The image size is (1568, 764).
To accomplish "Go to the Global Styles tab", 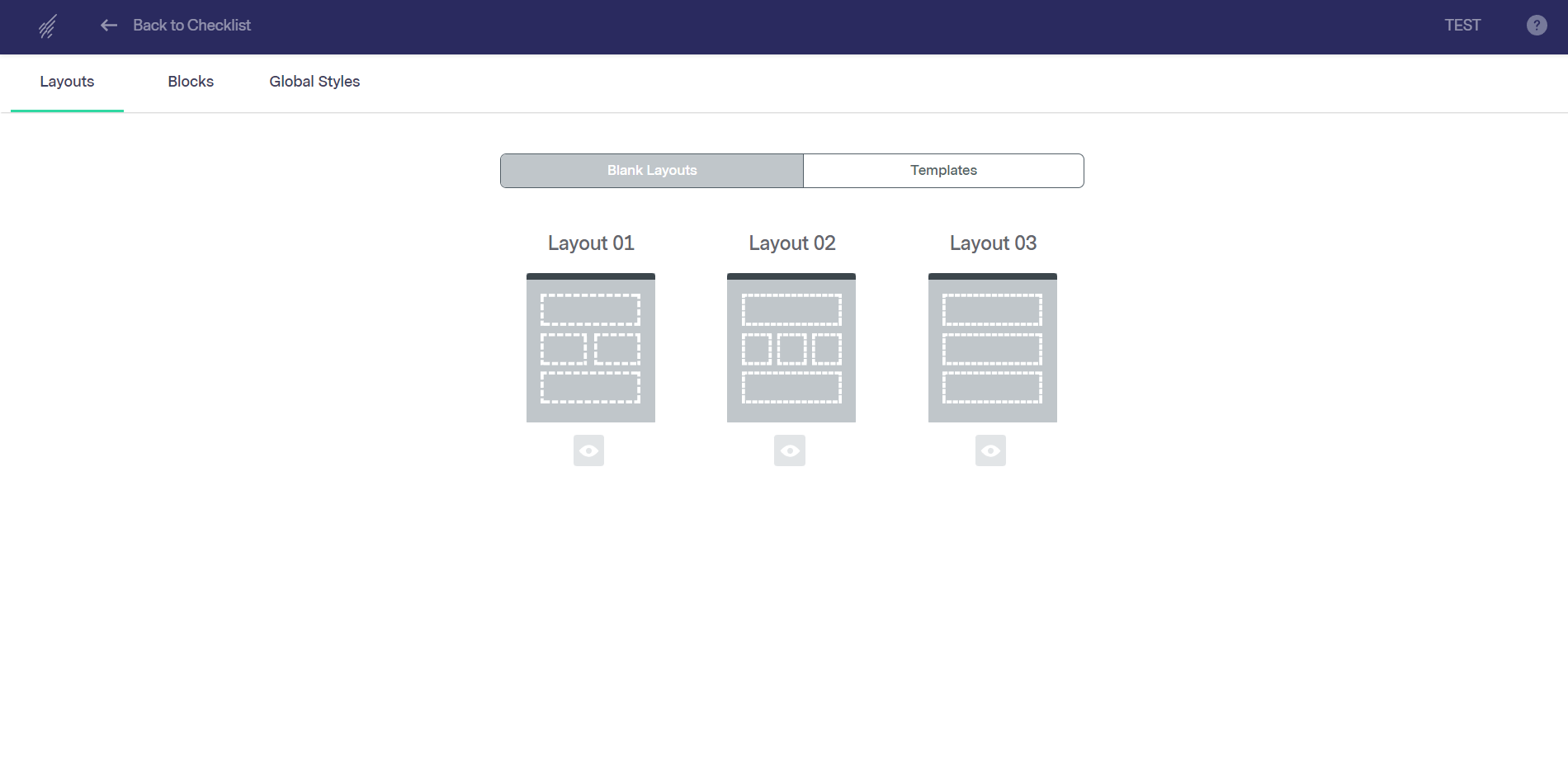I will pos(314,82).
